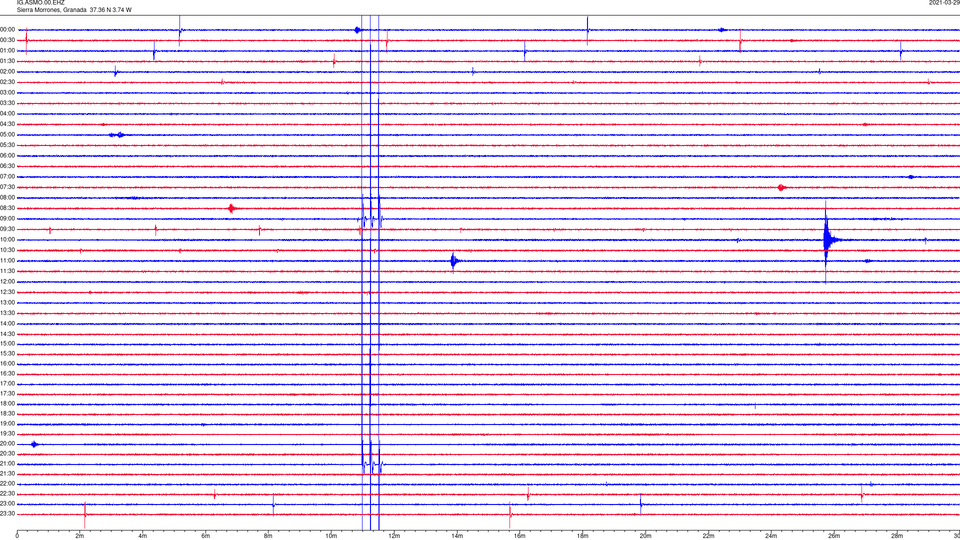Screen dimensions: 960x540
Task: Click the 18m tick on time axis
Action: 582,536
